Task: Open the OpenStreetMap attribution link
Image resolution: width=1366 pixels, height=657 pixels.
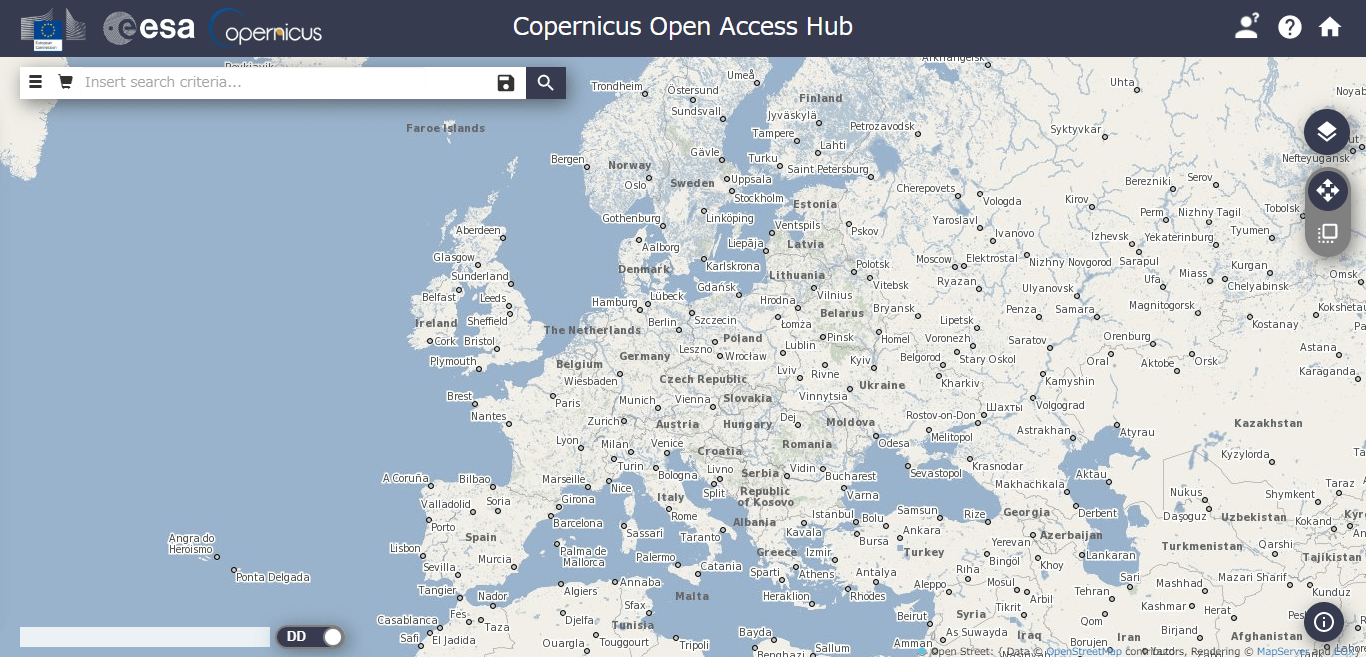Action: click(1084, 652)
